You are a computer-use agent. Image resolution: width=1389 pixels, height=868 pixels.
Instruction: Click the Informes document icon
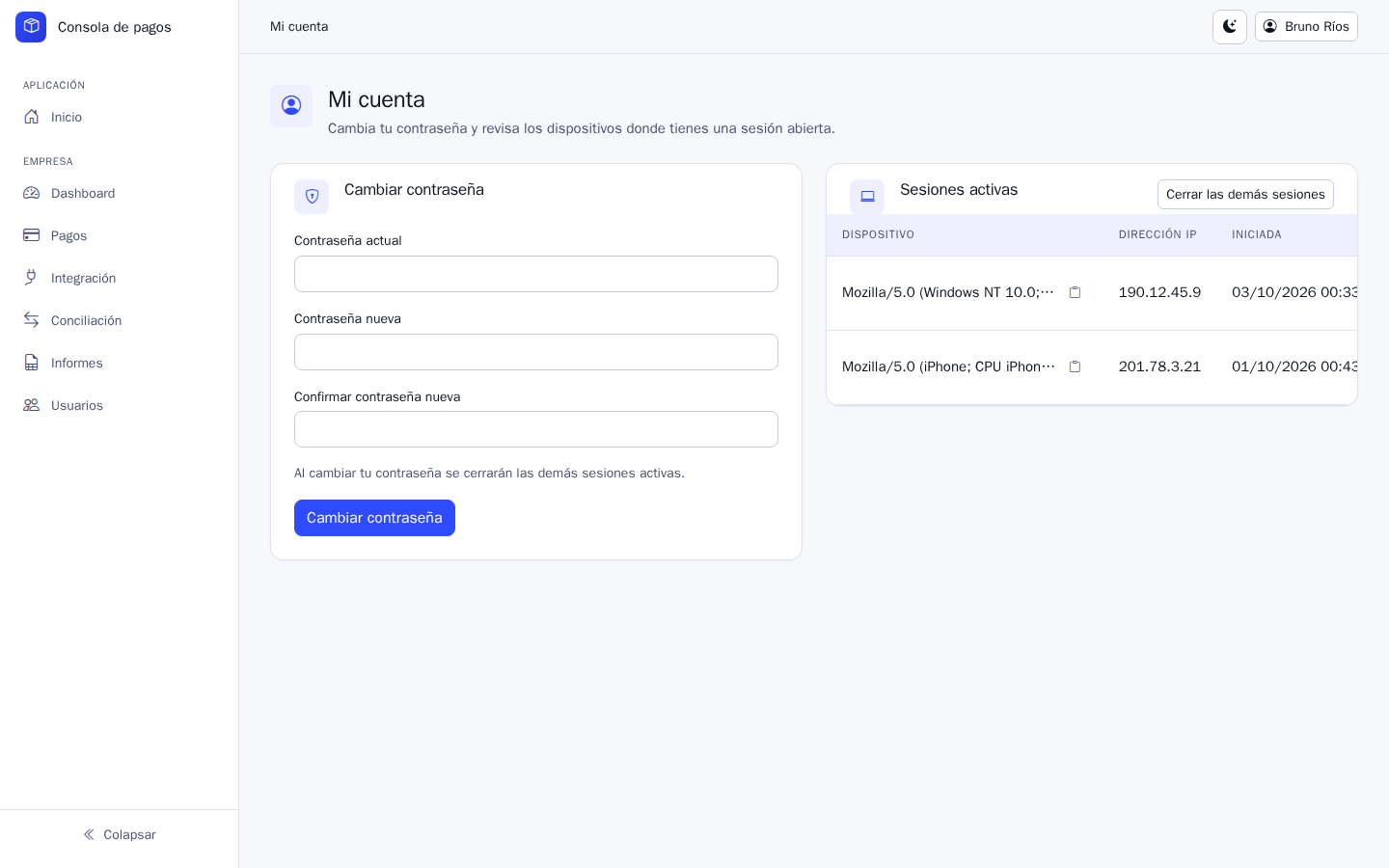(x=32, y=363)
